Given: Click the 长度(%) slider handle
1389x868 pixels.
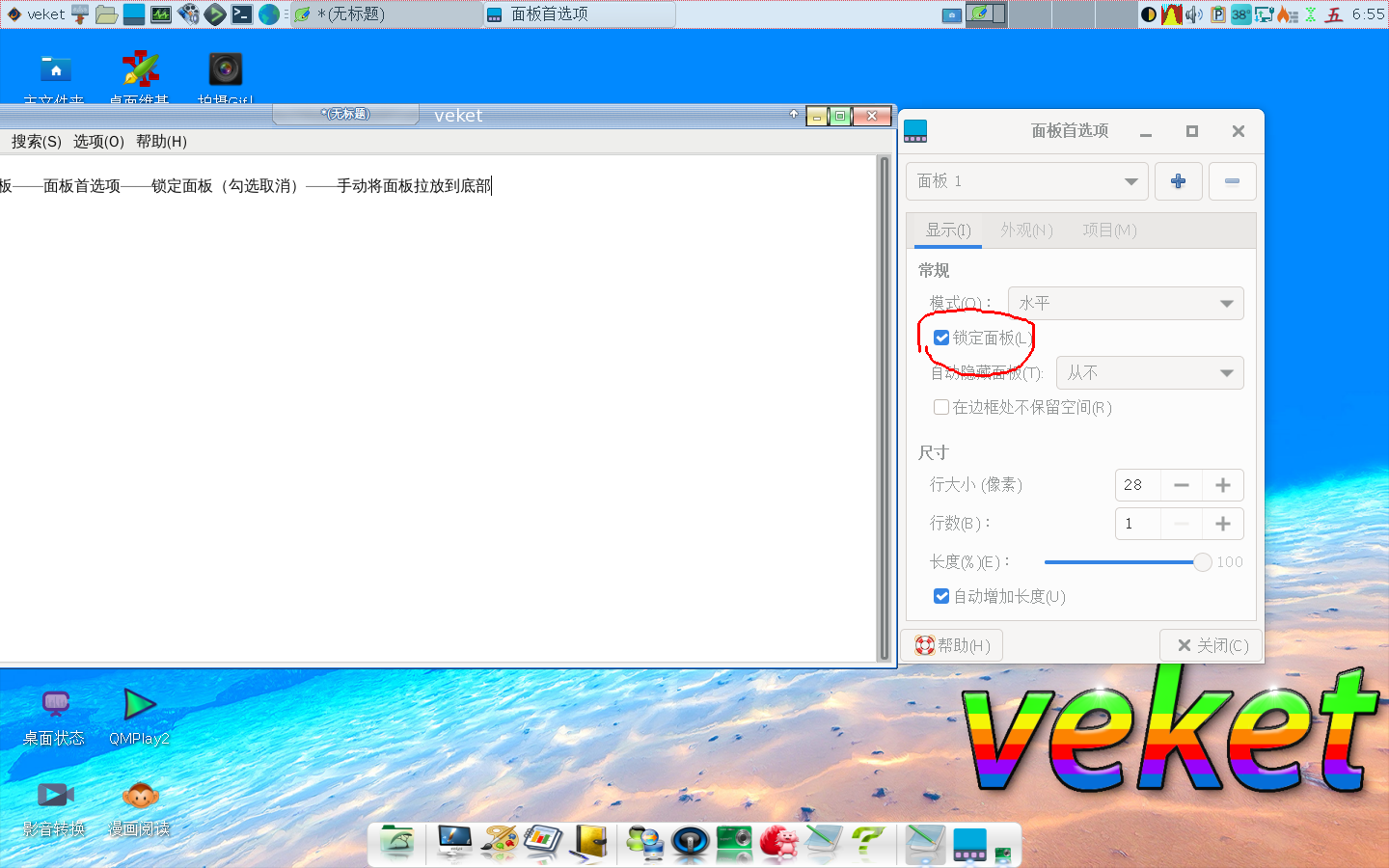Looking at the screenshot, I should 1202,562.
